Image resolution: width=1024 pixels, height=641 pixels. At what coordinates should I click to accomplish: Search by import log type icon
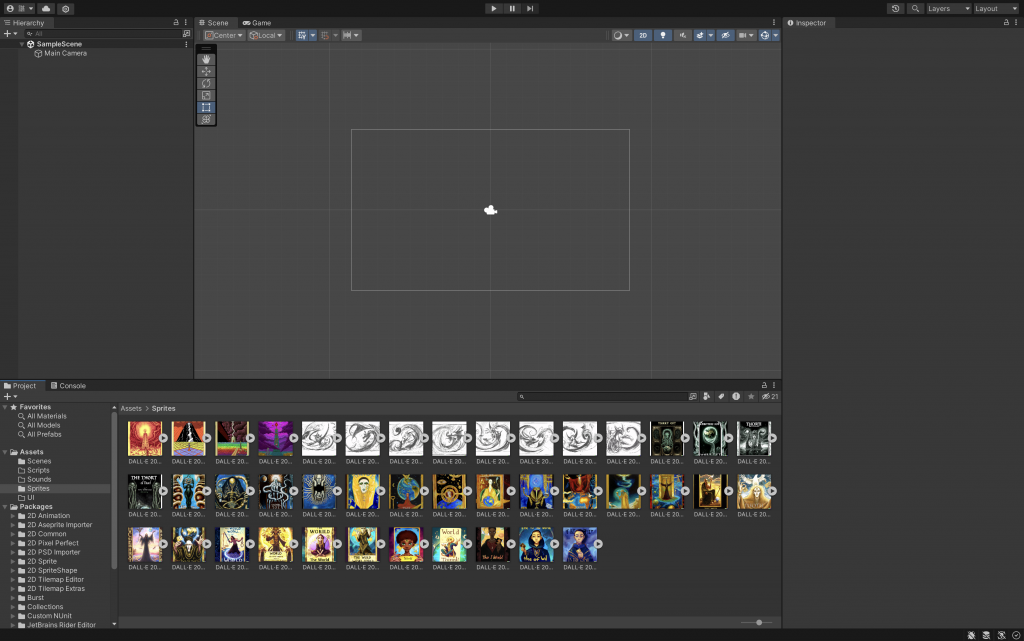(x=736, y=396)
